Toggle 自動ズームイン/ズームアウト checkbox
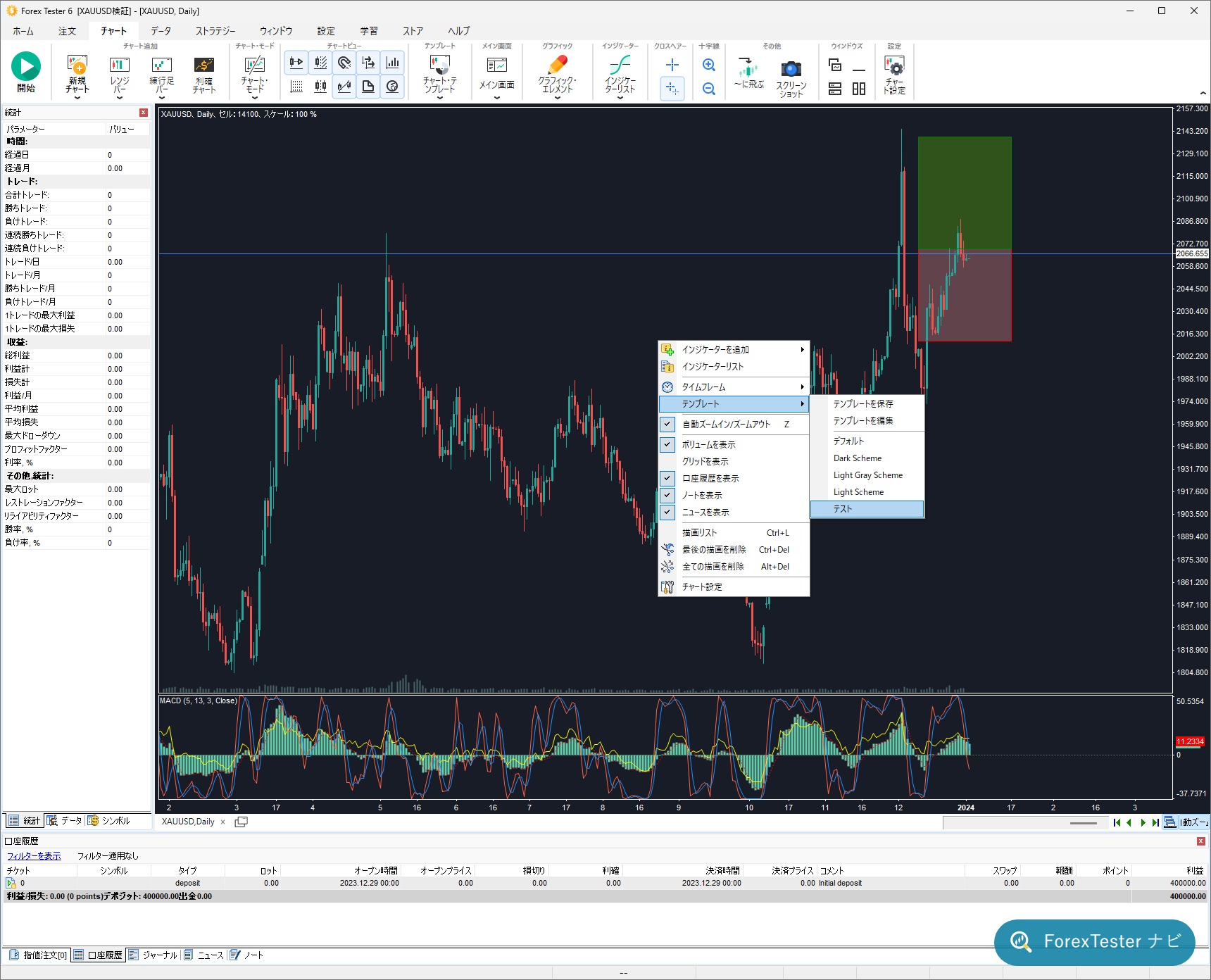The width and height of the screenshot is (1211, 980). pyautogui.click(x=667, y=424)
